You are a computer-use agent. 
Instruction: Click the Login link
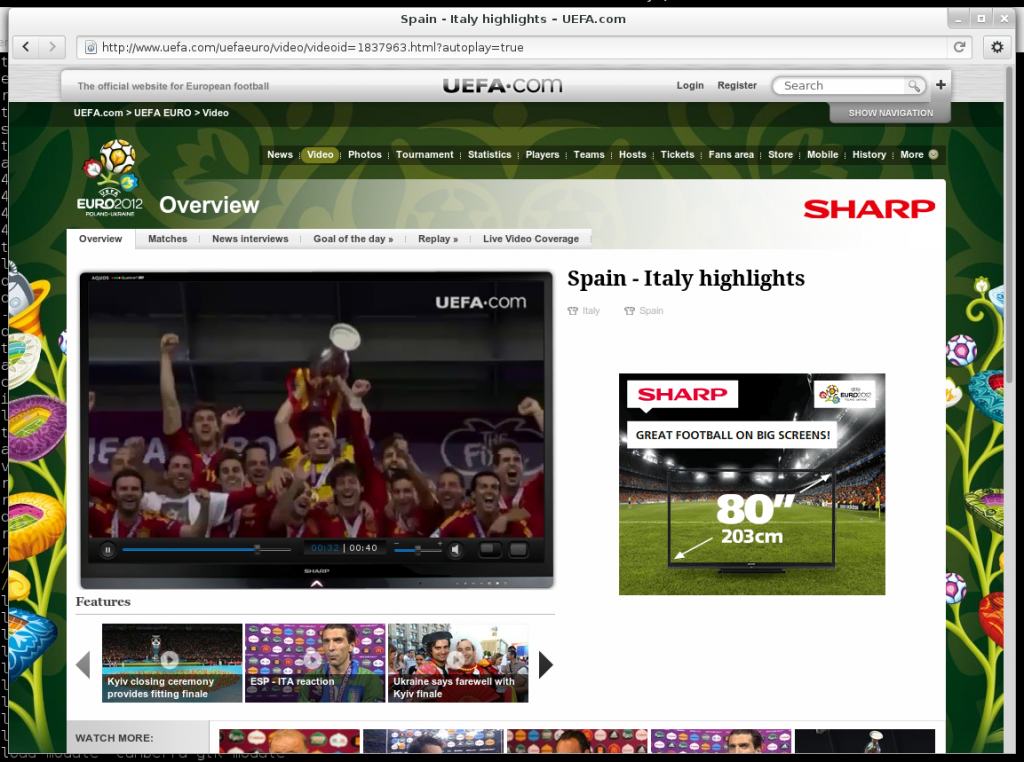[x=690, y=86]
